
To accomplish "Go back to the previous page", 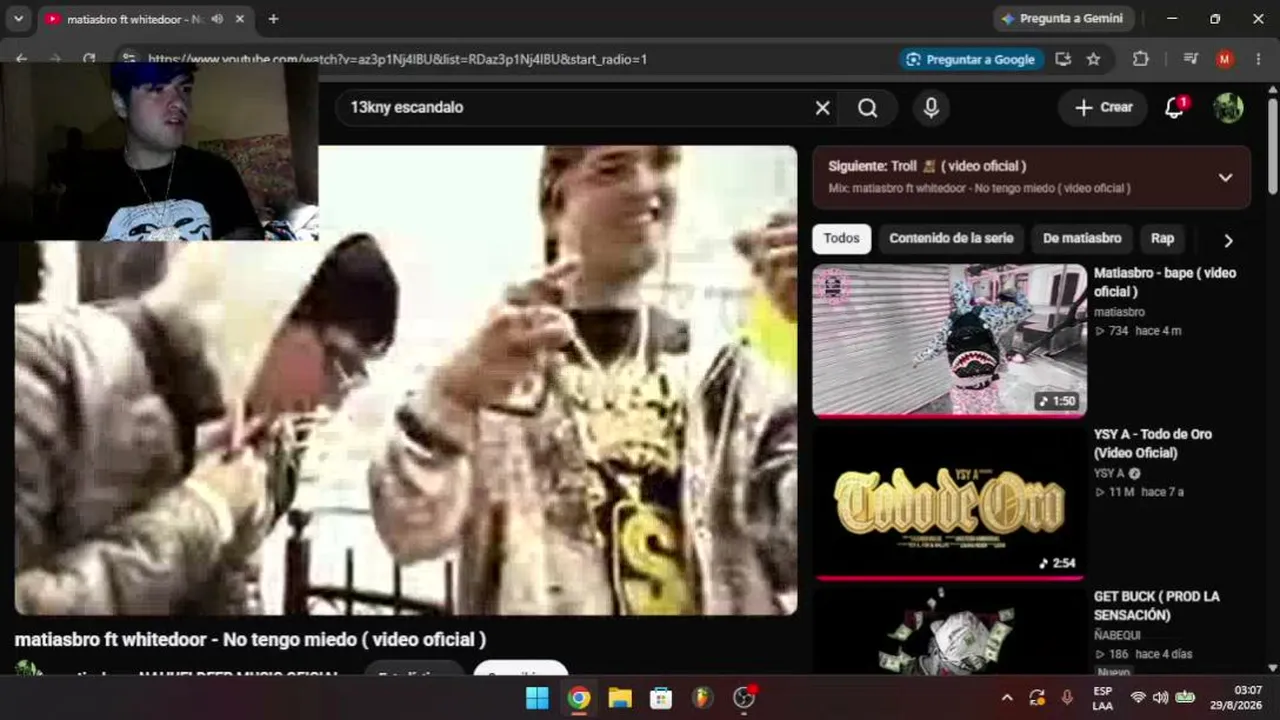I will [21, 59].
